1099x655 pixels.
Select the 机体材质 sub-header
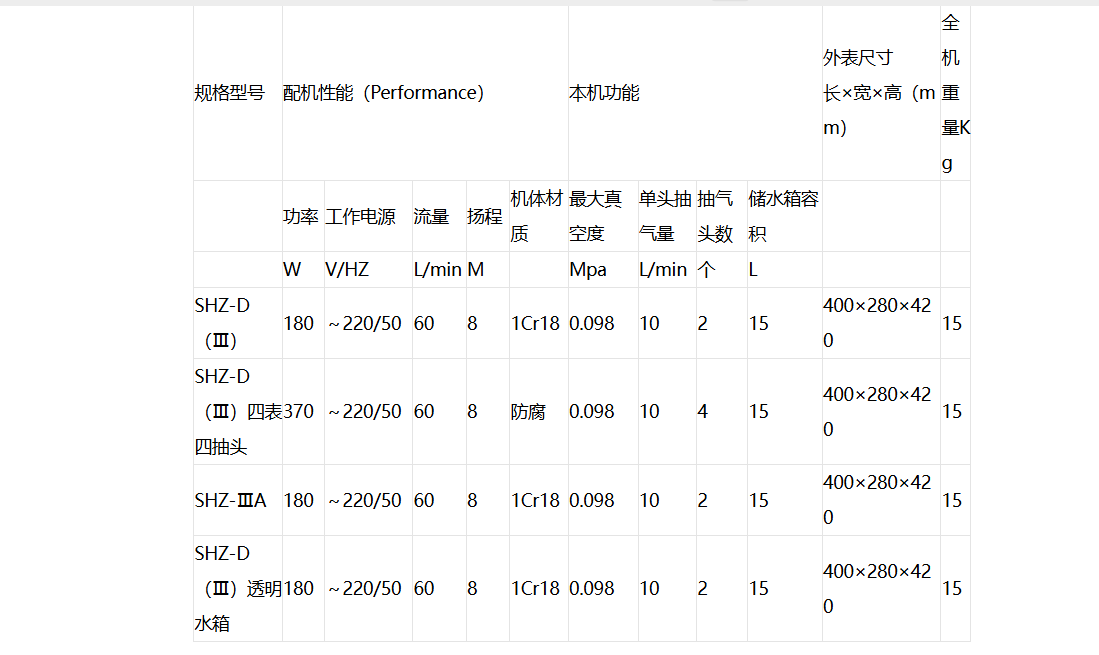pyautogui.click(x=537, y=216)
